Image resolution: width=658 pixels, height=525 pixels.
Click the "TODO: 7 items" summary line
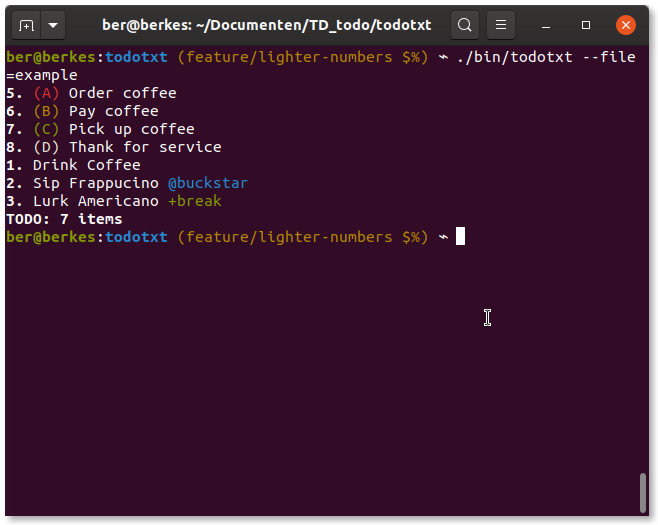[x=64, y=219]
